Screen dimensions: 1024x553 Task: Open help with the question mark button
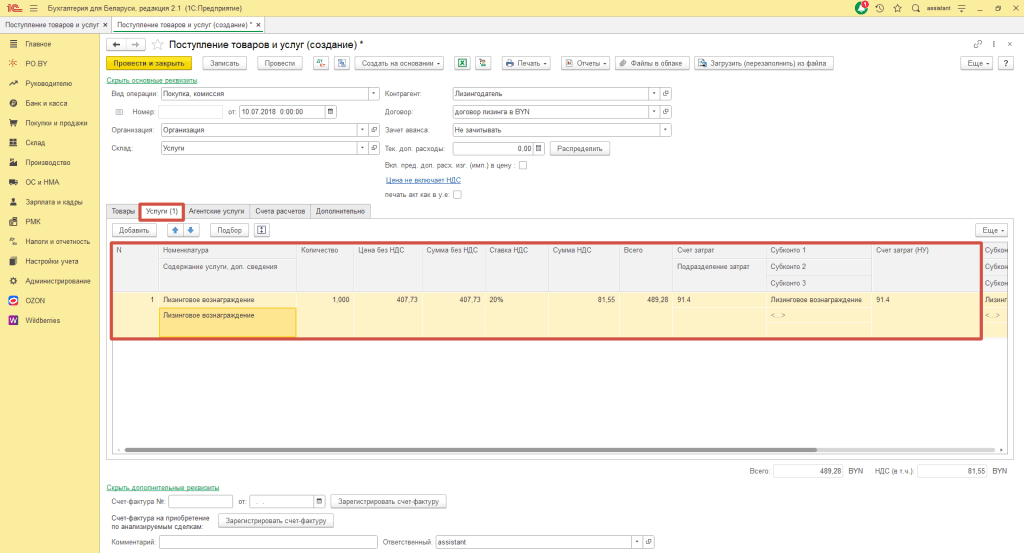[x=1006, y=63]
